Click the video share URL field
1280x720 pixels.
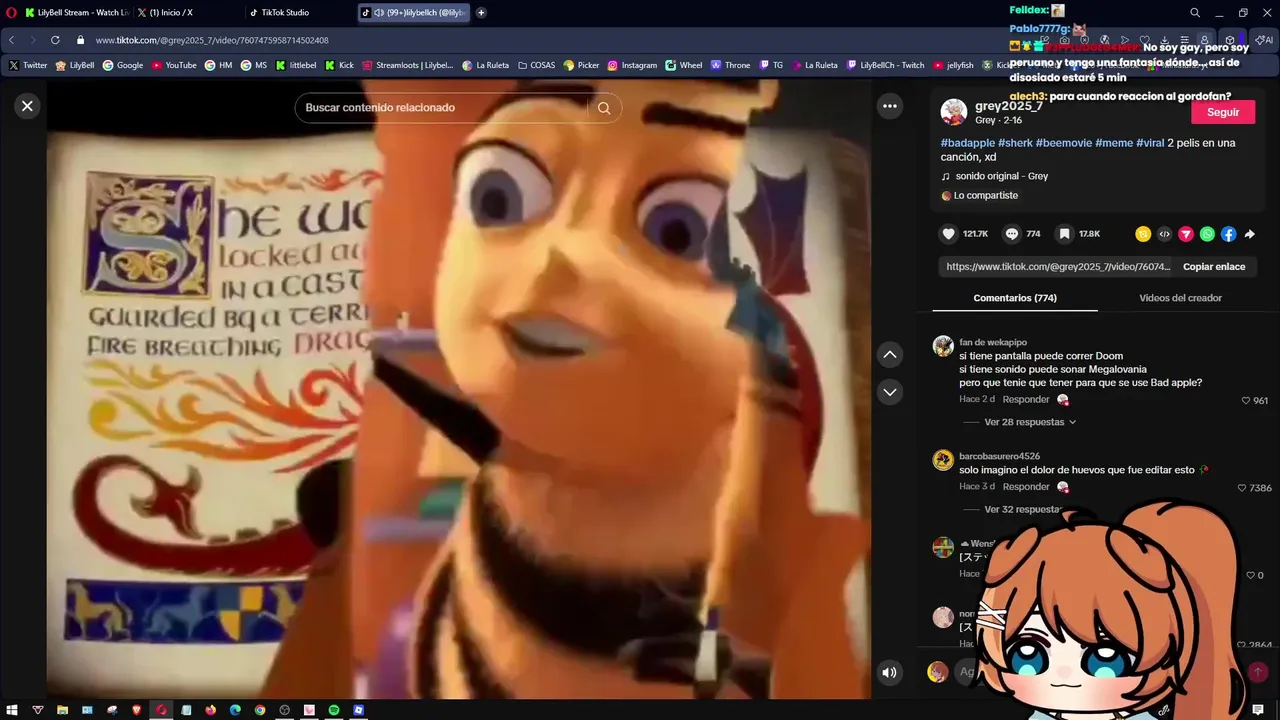1056,267
